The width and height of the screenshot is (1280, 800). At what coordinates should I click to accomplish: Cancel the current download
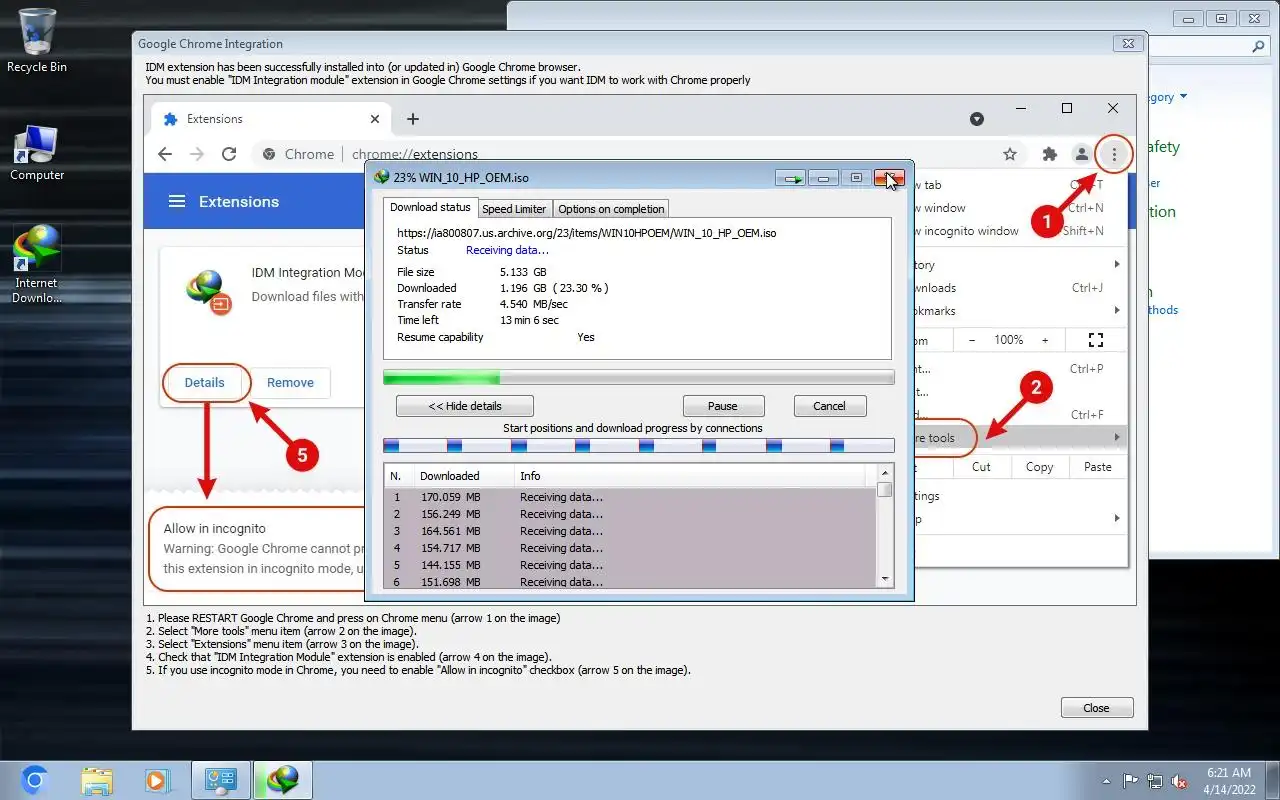pos(829,406)
